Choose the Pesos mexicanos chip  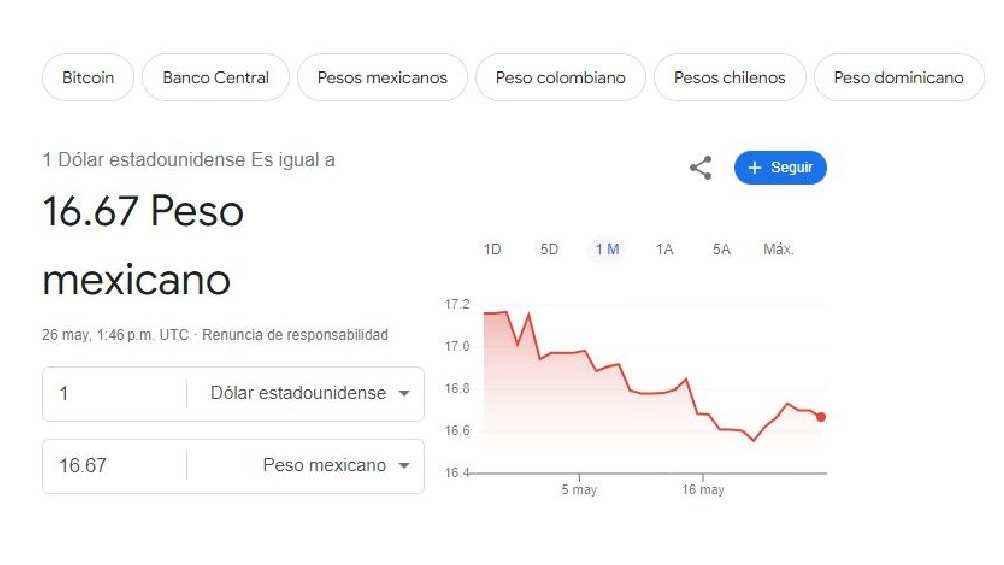(382, 77)
